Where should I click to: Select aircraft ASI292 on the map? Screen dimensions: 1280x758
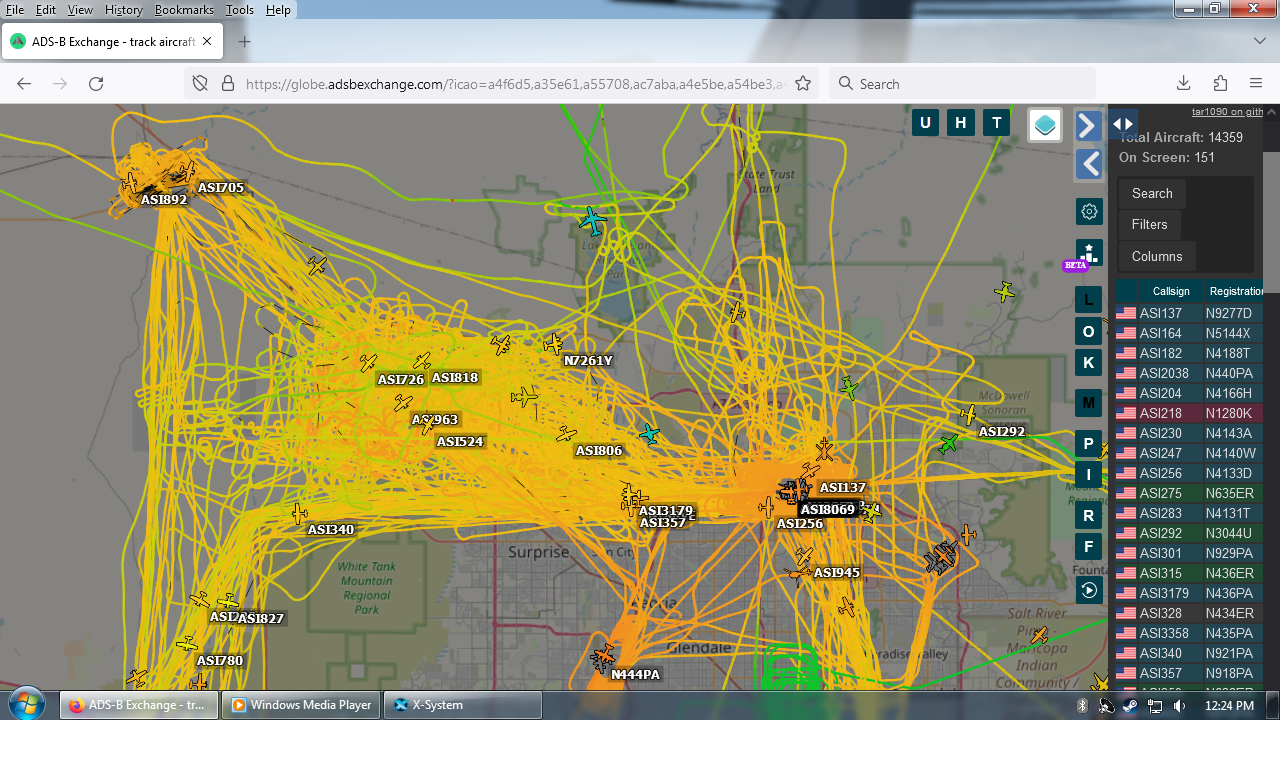click(968, 414)
